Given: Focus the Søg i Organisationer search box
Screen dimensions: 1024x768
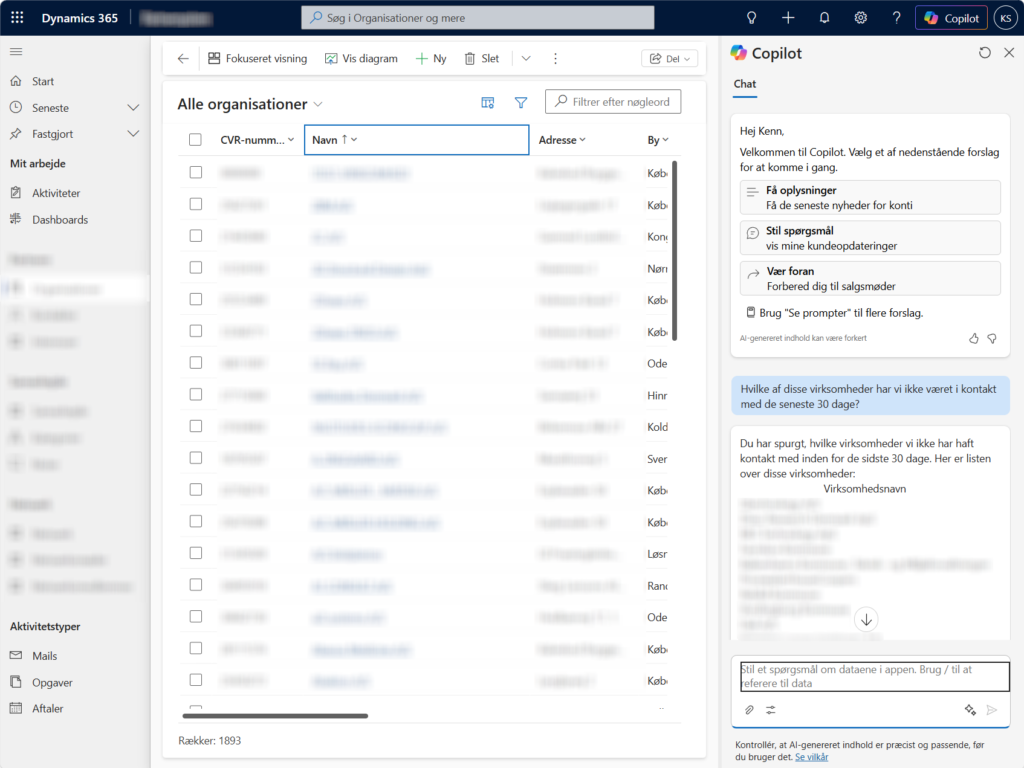Looking at the screenshot, I should pos(477,18).
